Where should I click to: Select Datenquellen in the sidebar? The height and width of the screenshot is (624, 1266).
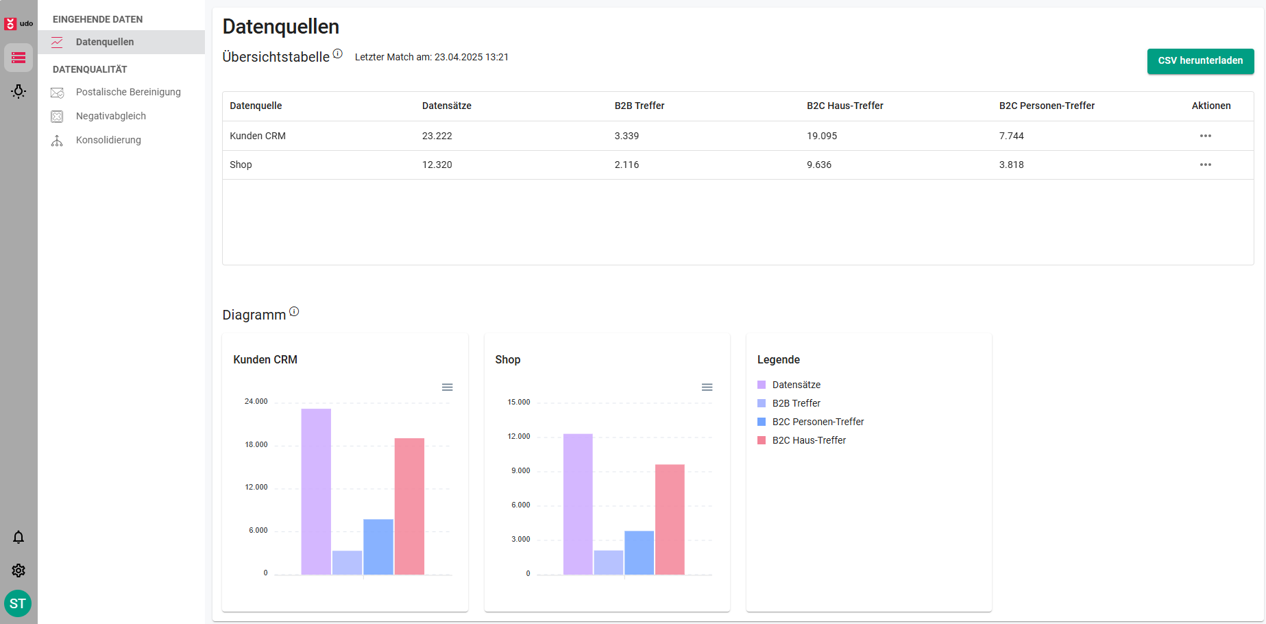[105, 42]
